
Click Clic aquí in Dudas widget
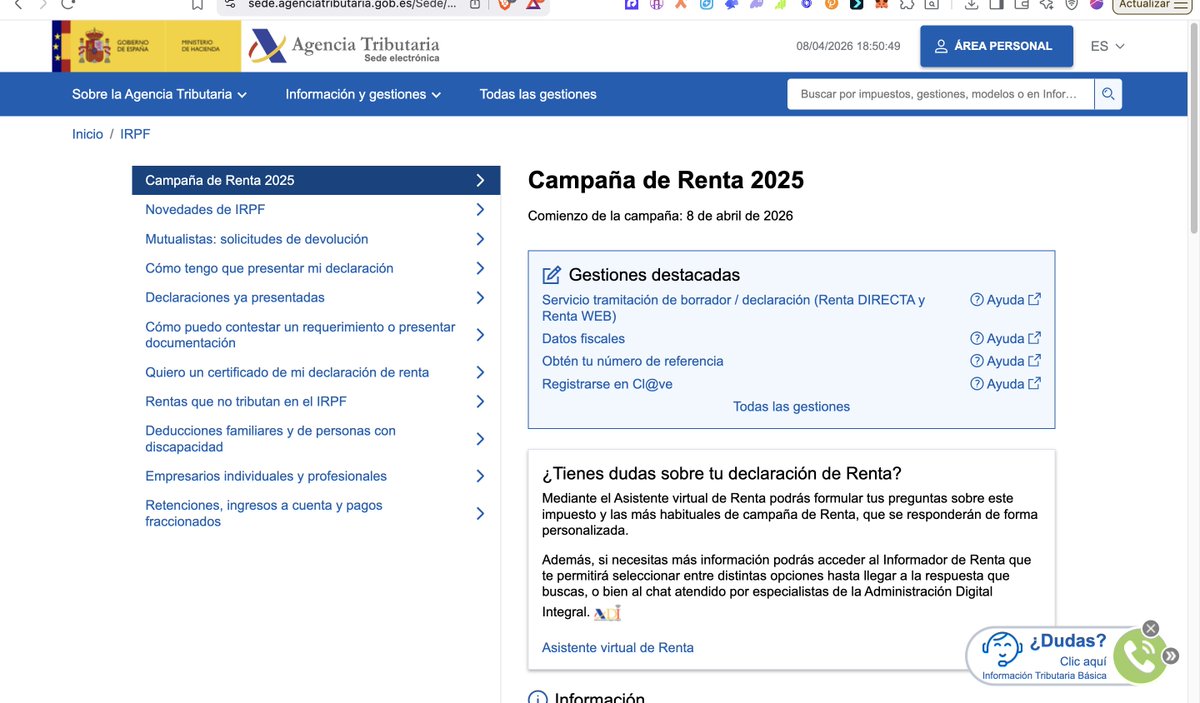(1083, 662)
